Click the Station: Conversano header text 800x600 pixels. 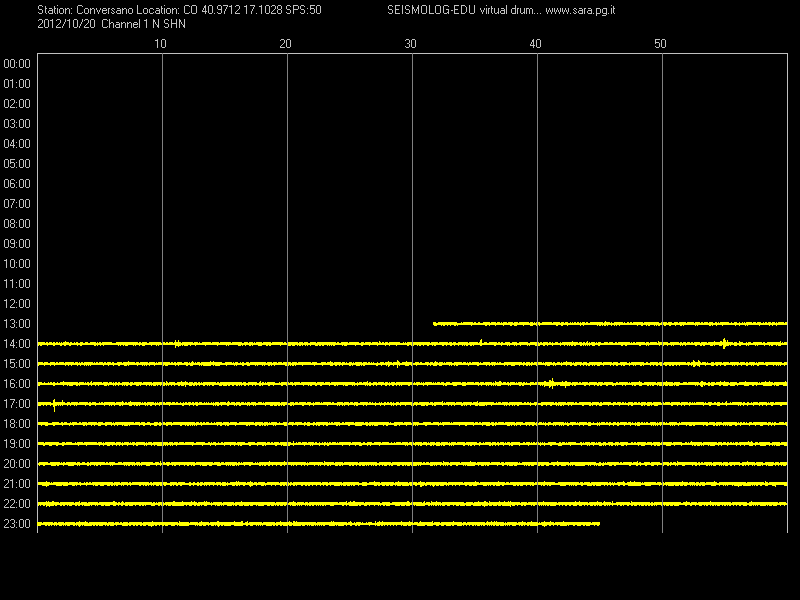(x=85, y=10)
